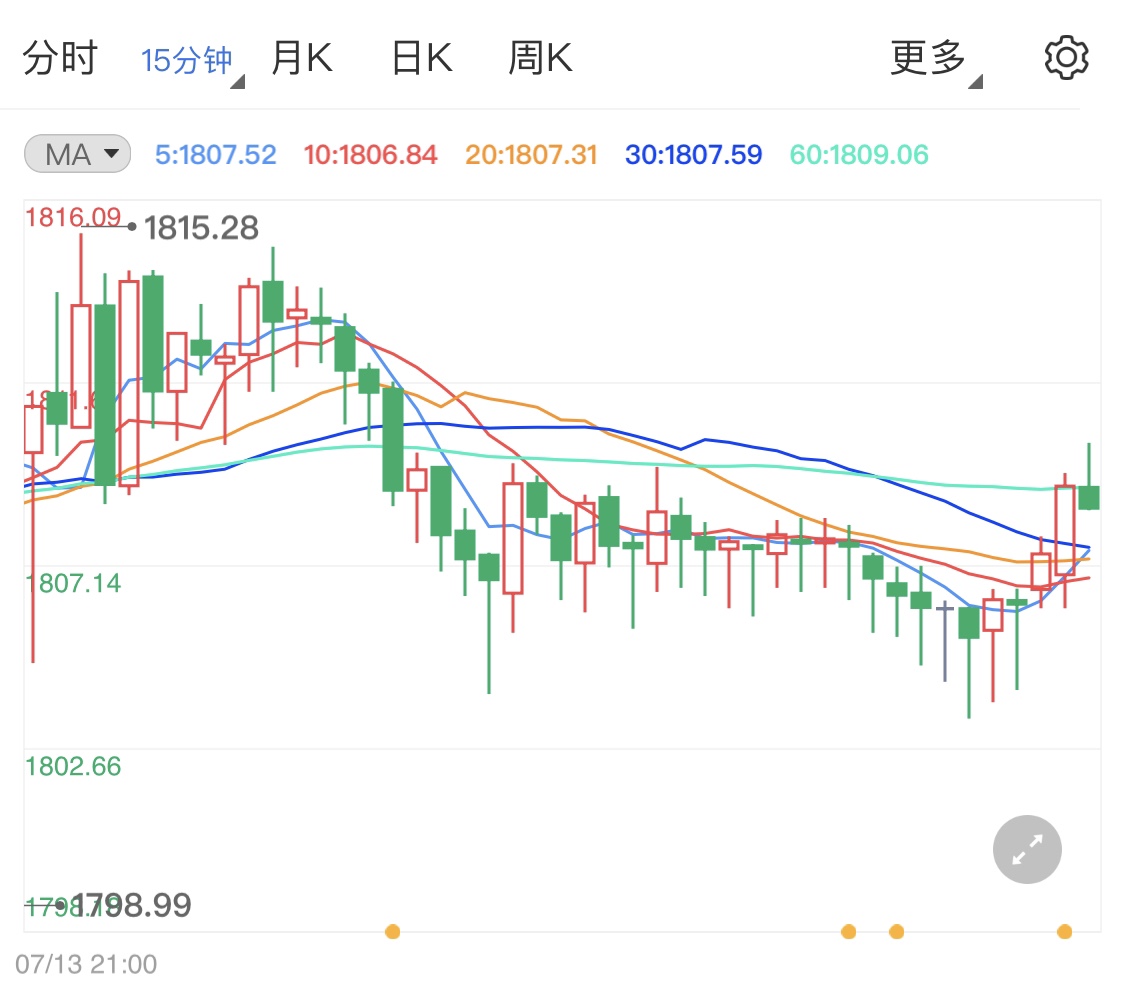Click the 1816.09 axis price label
This screenshot has height=987, width=1125.
(x=73, y=217)
